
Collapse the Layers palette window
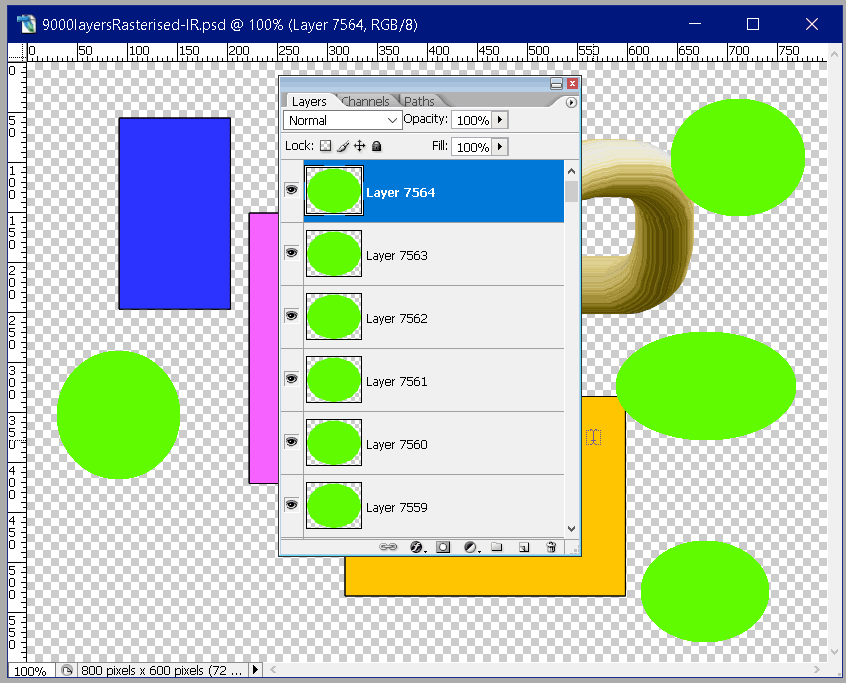556,84
